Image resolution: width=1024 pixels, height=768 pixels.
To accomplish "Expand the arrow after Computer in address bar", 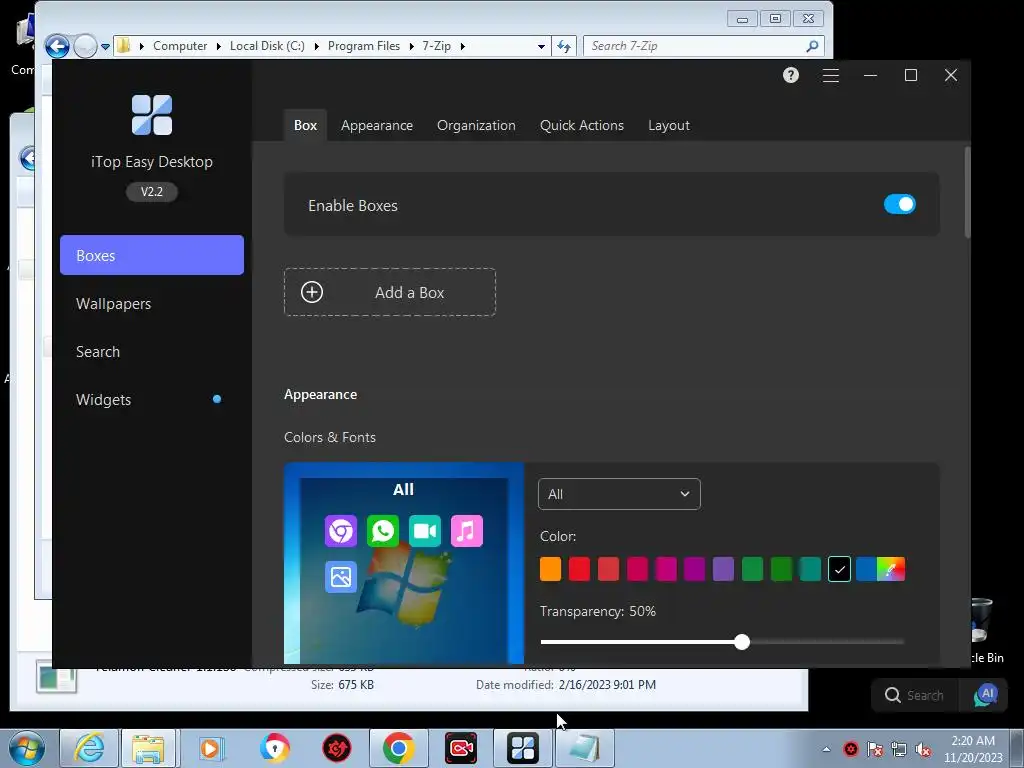I will tap(218, 46).
